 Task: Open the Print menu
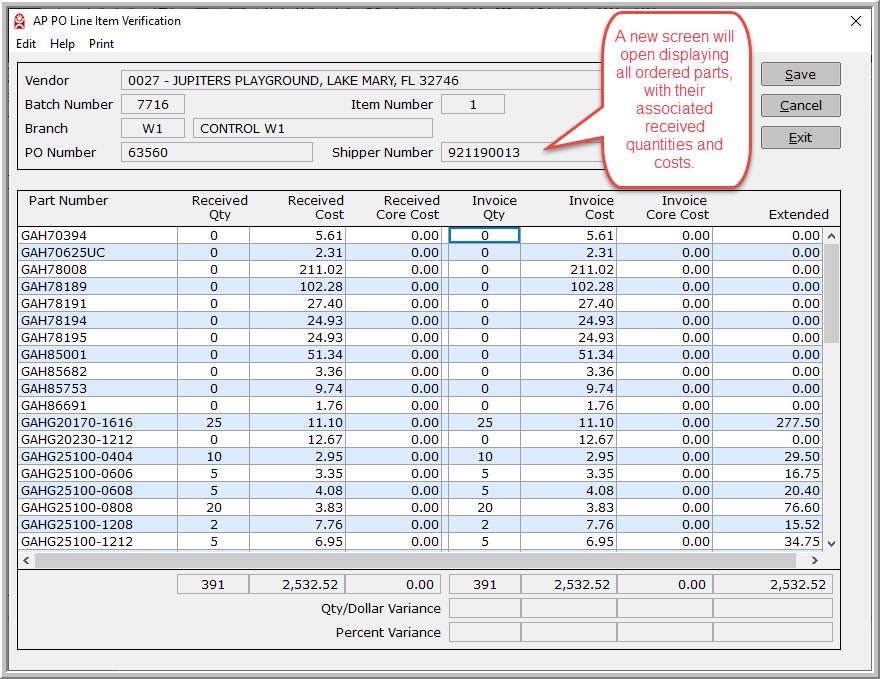point(101,44)
